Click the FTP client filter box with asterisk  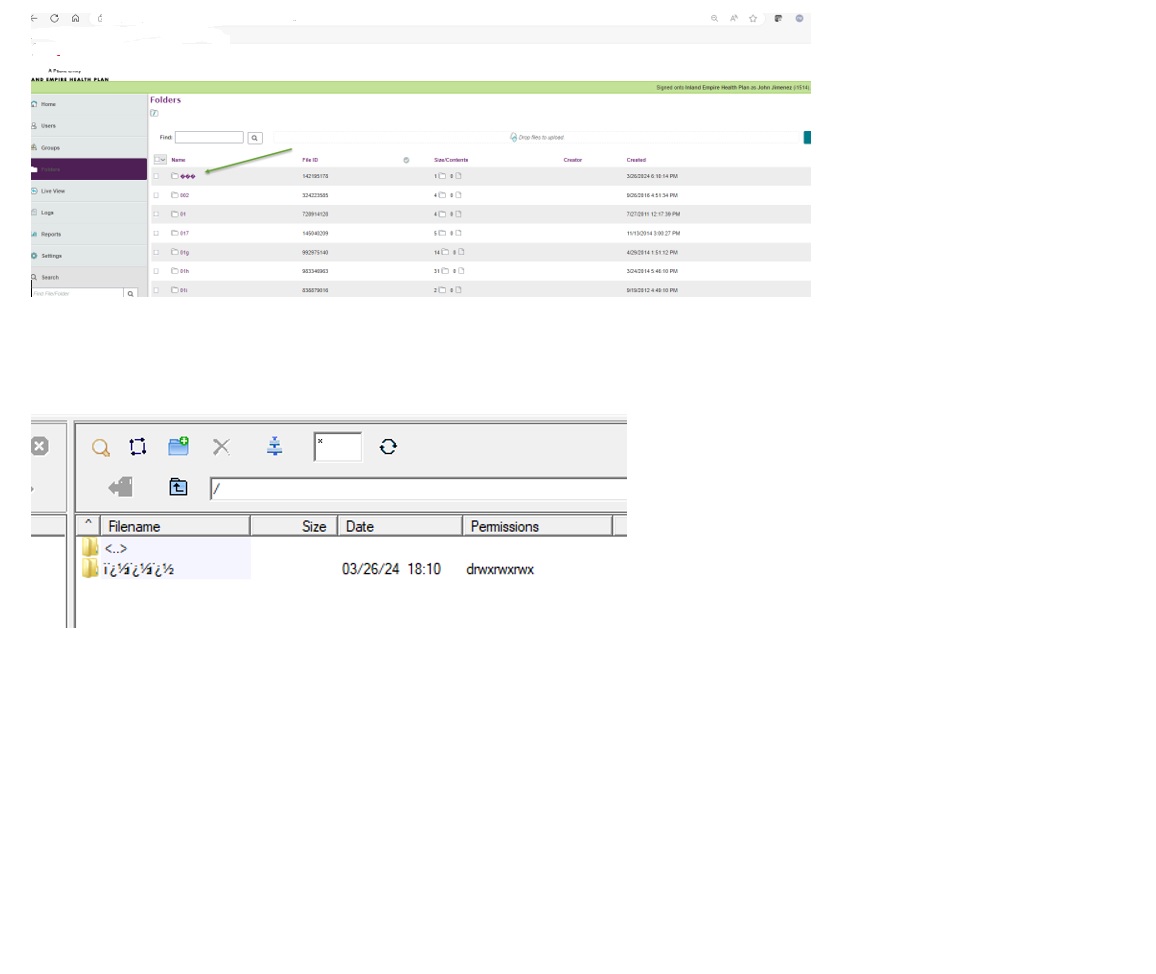(338, 447)
